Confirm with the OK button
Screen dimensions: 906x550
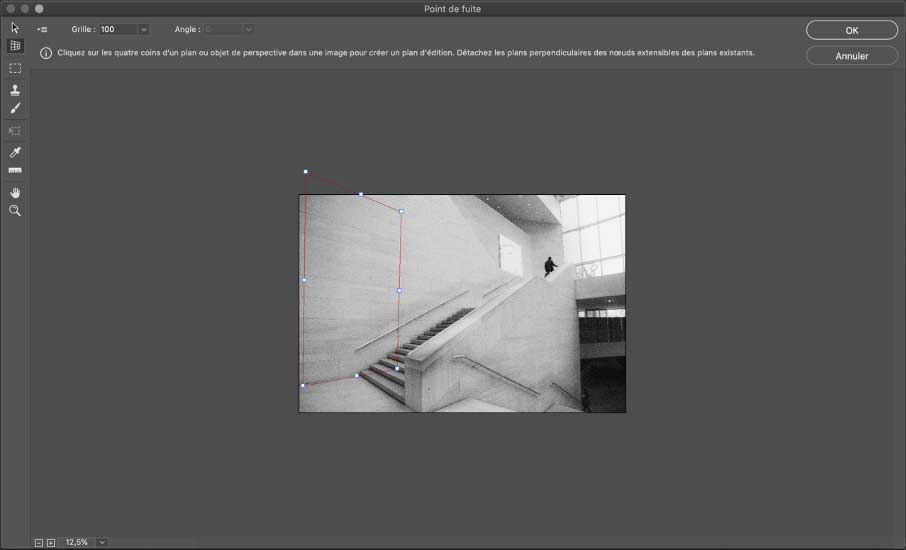click(851, 30)
